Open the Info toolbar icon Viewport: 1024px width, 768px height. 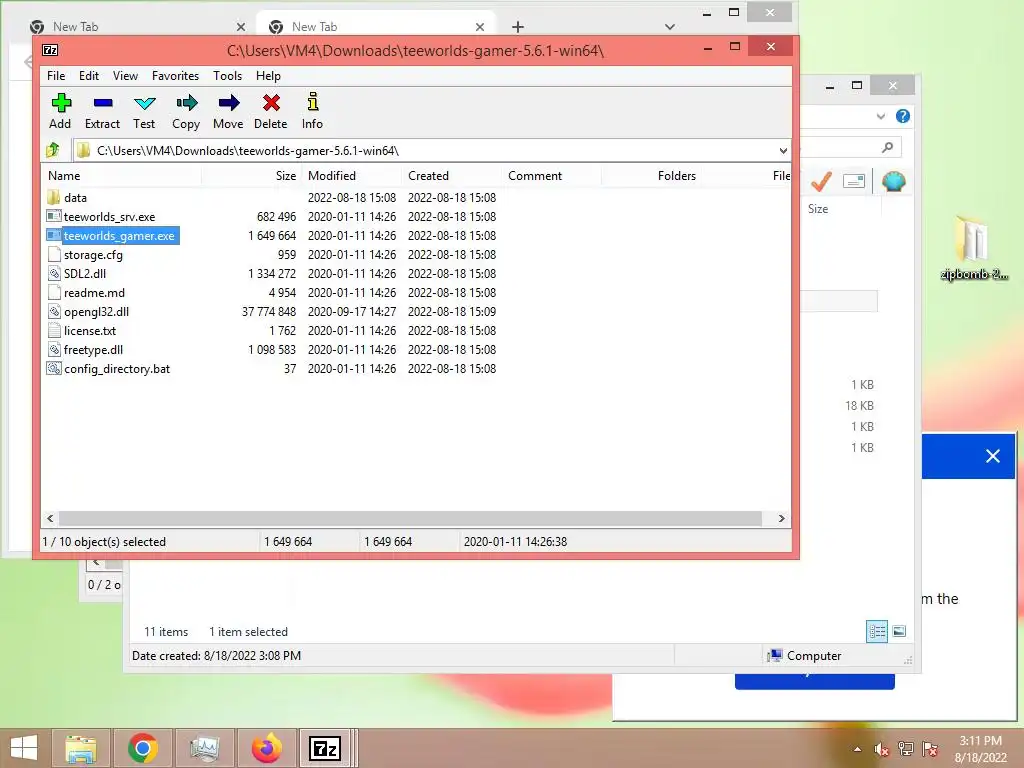(313, 102)
